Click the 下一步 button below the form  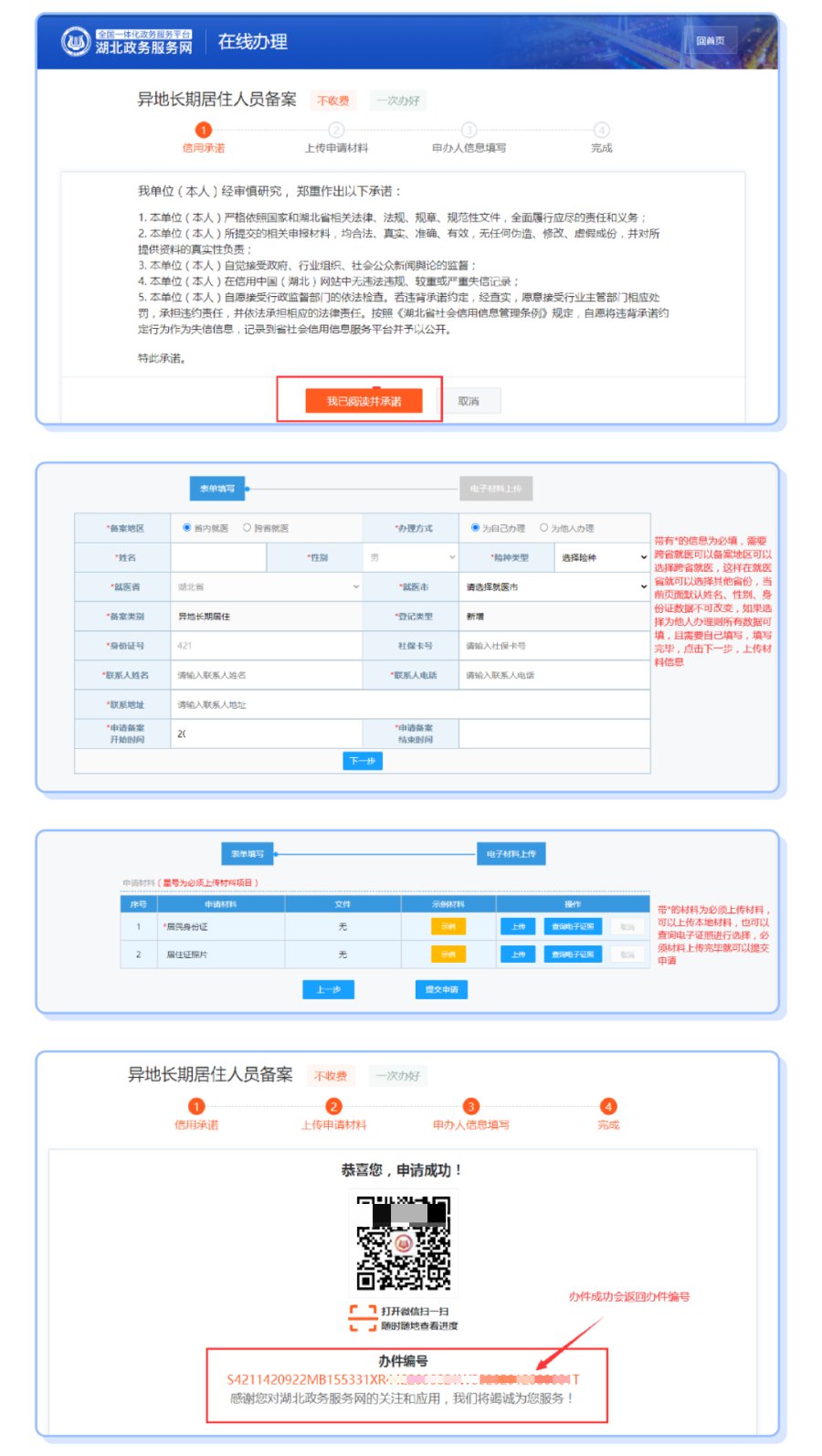(x=363, y=761)
